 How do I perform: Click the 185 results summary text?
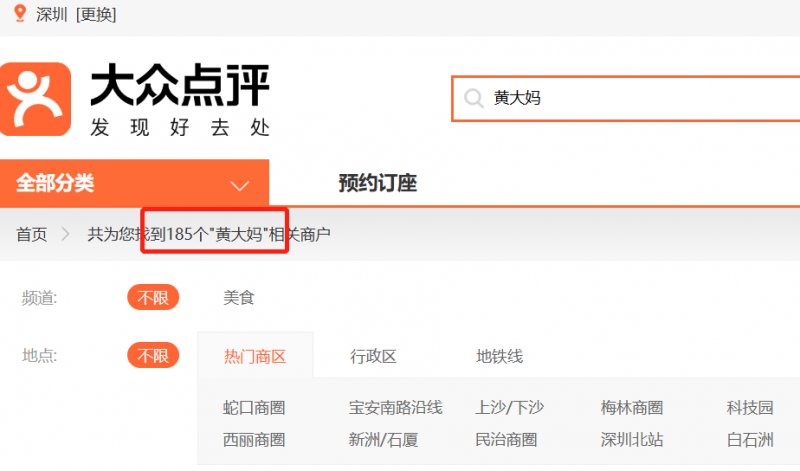coord(209,235)
